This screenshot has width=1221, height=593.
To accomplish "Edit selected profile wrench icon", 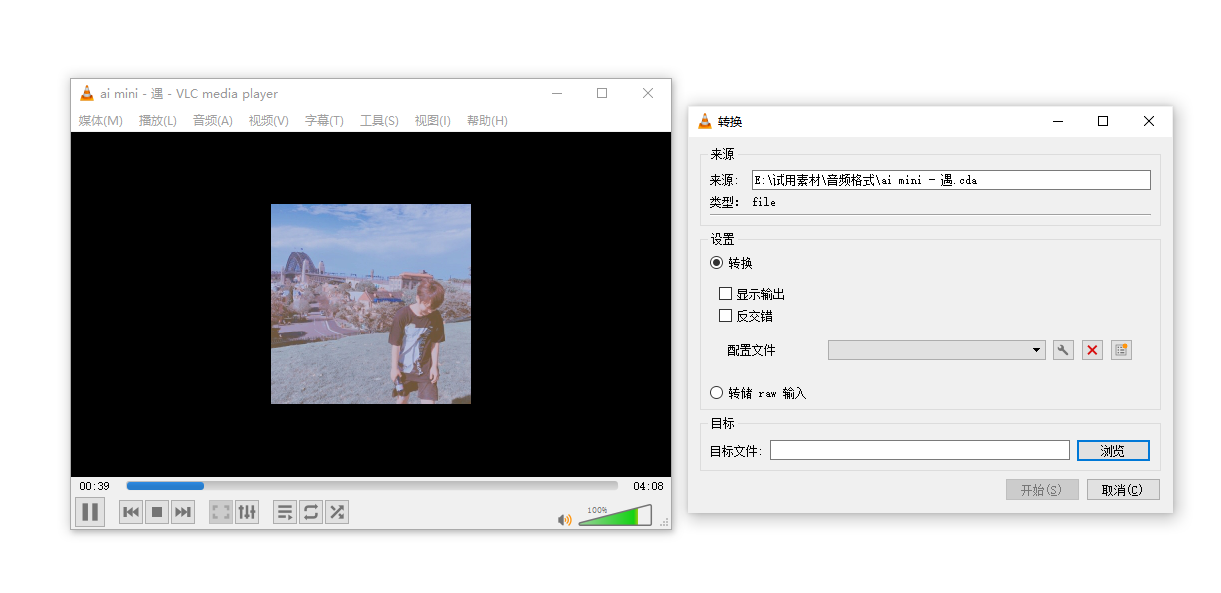I will click(x=1063, y=350).
